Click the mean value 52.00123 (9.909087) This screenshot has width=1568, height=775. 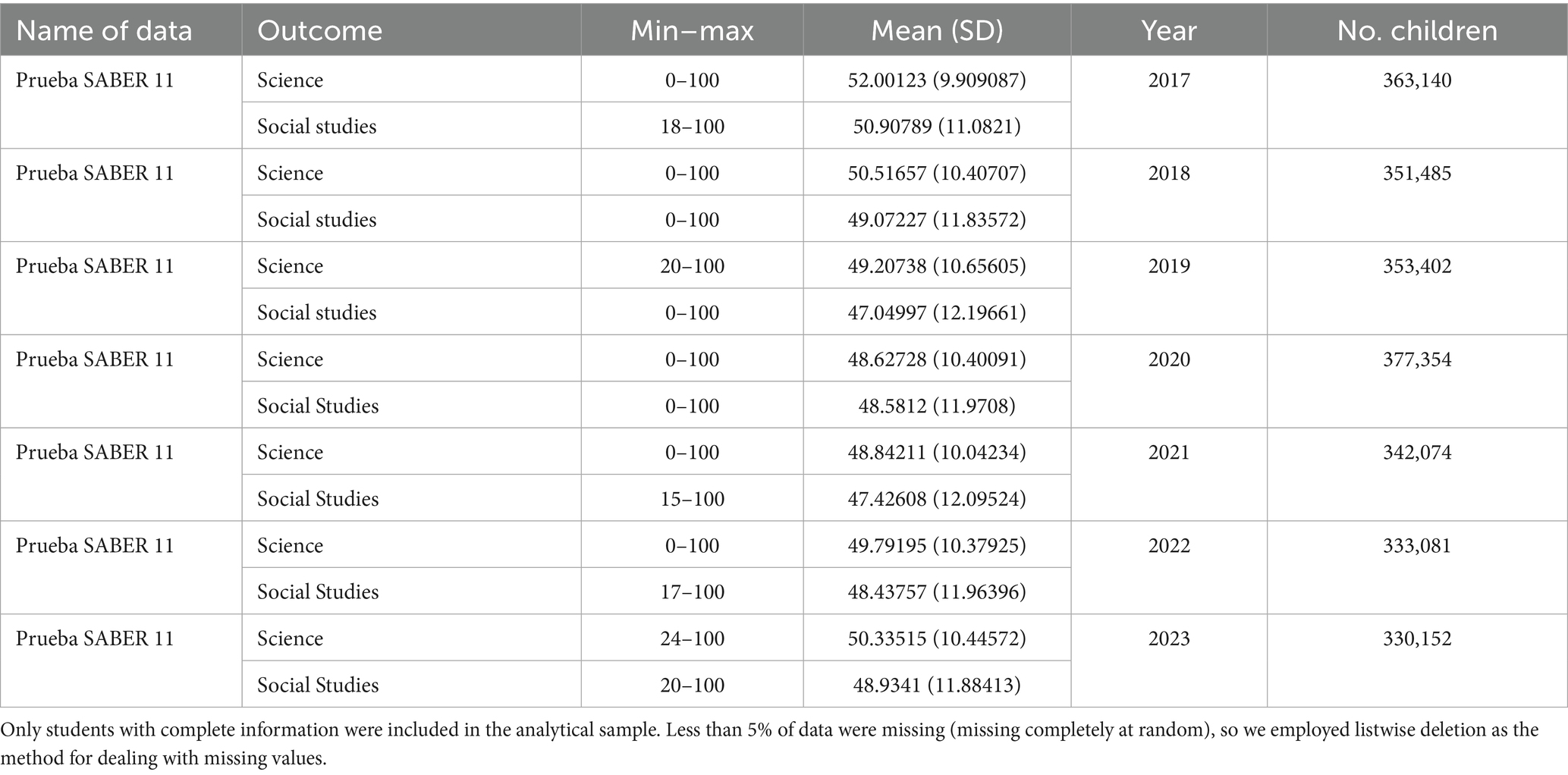pos(936,80)
